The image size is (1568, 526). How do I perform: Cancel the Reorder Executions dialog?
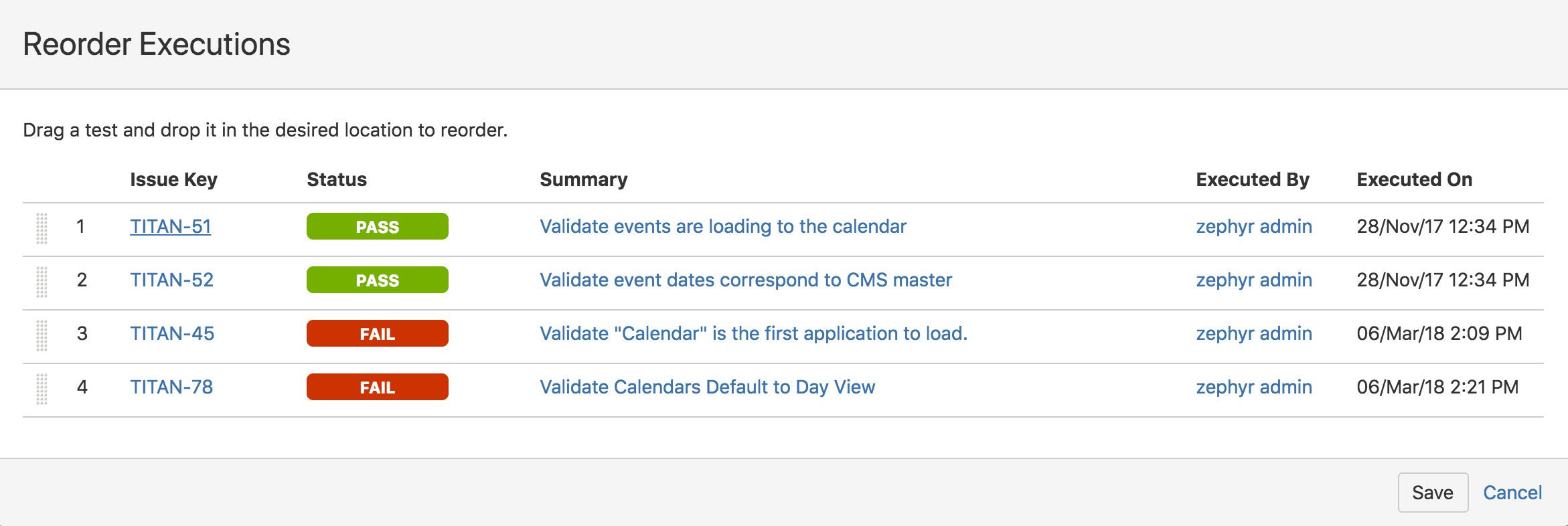pos(1512,493)
